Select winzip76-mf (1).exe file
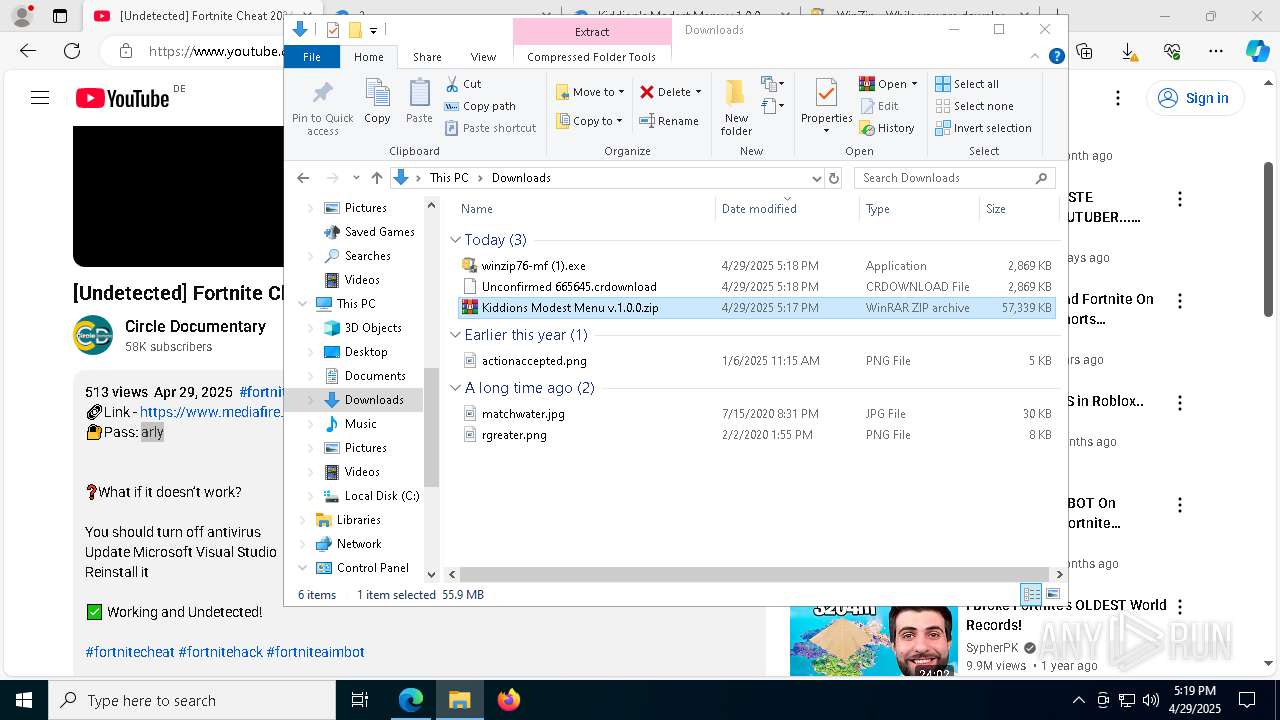 [757, 266]
